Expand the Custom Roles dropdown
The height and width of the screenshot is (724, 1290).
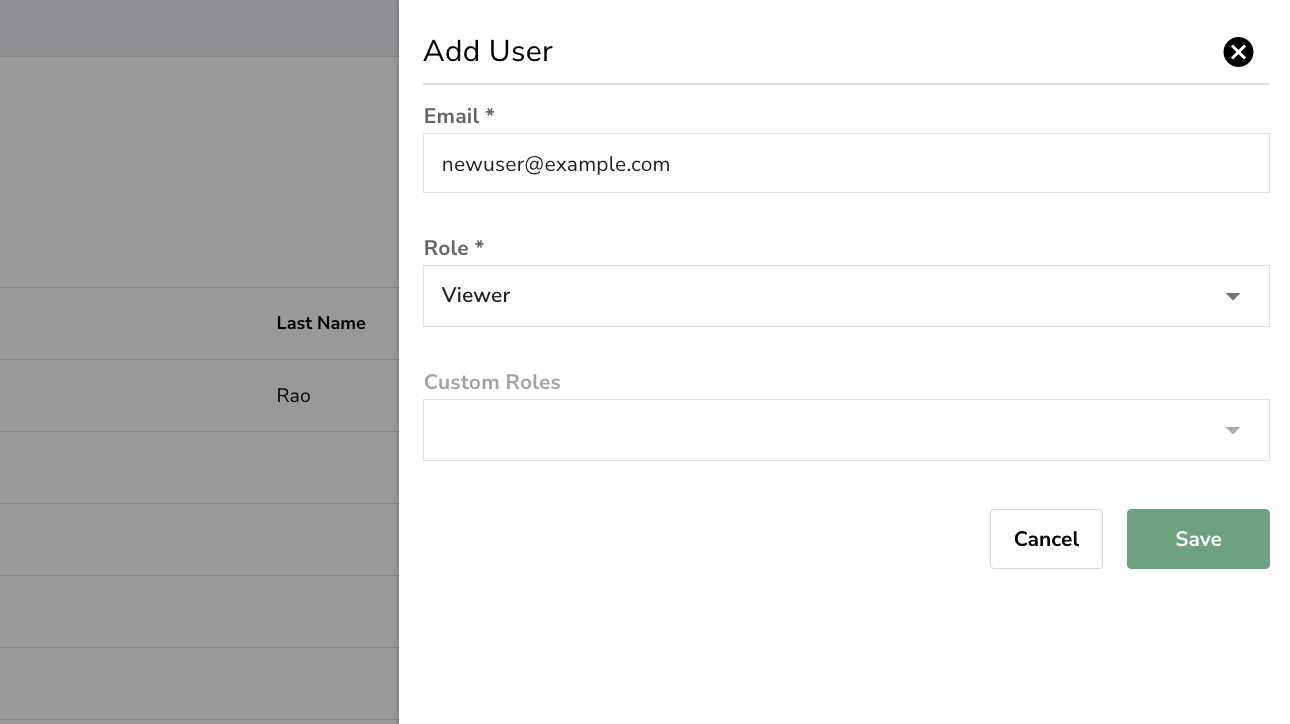coord(846,430)
